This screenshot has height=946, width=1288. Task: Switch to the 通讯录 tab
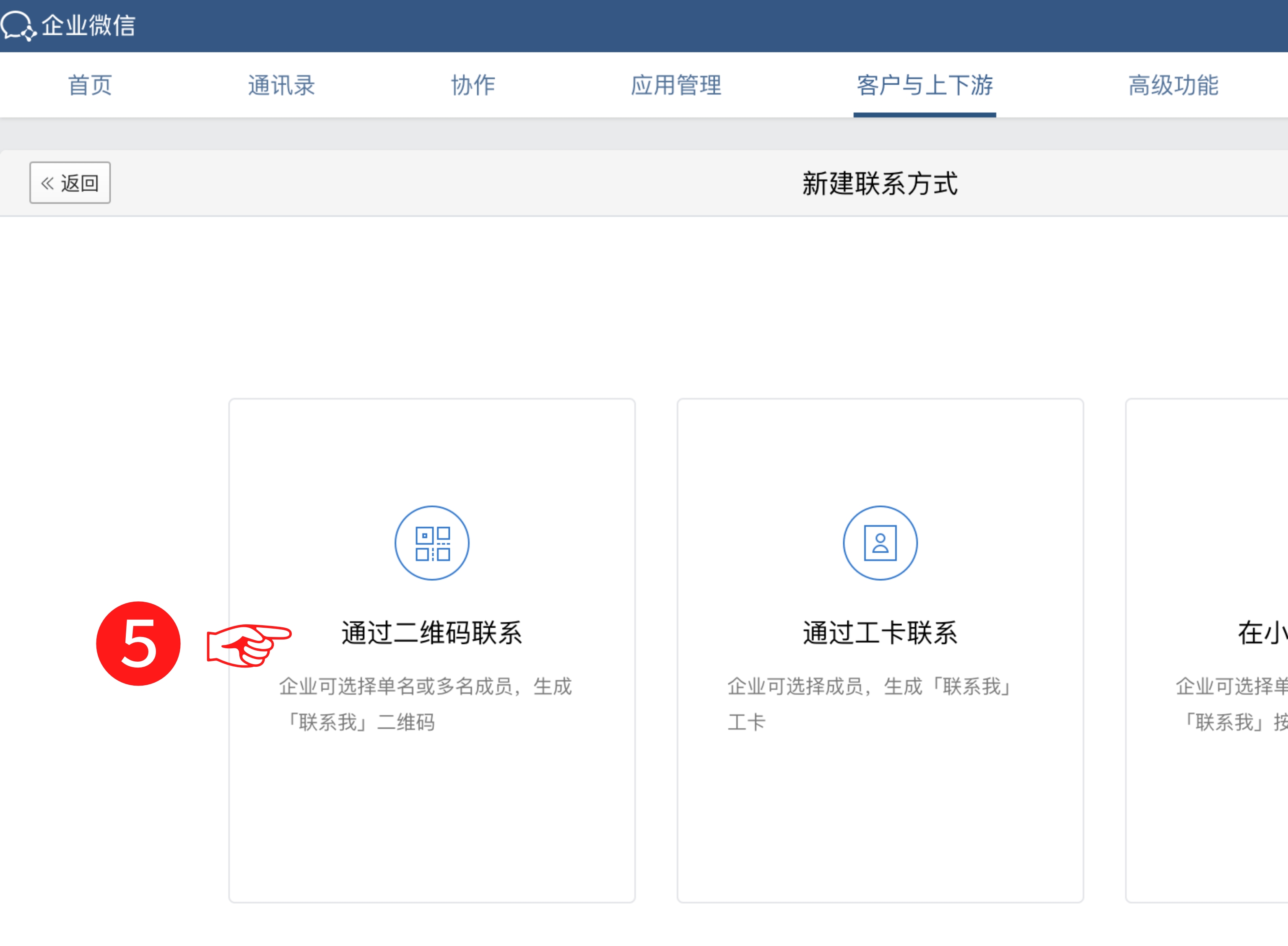281,85
